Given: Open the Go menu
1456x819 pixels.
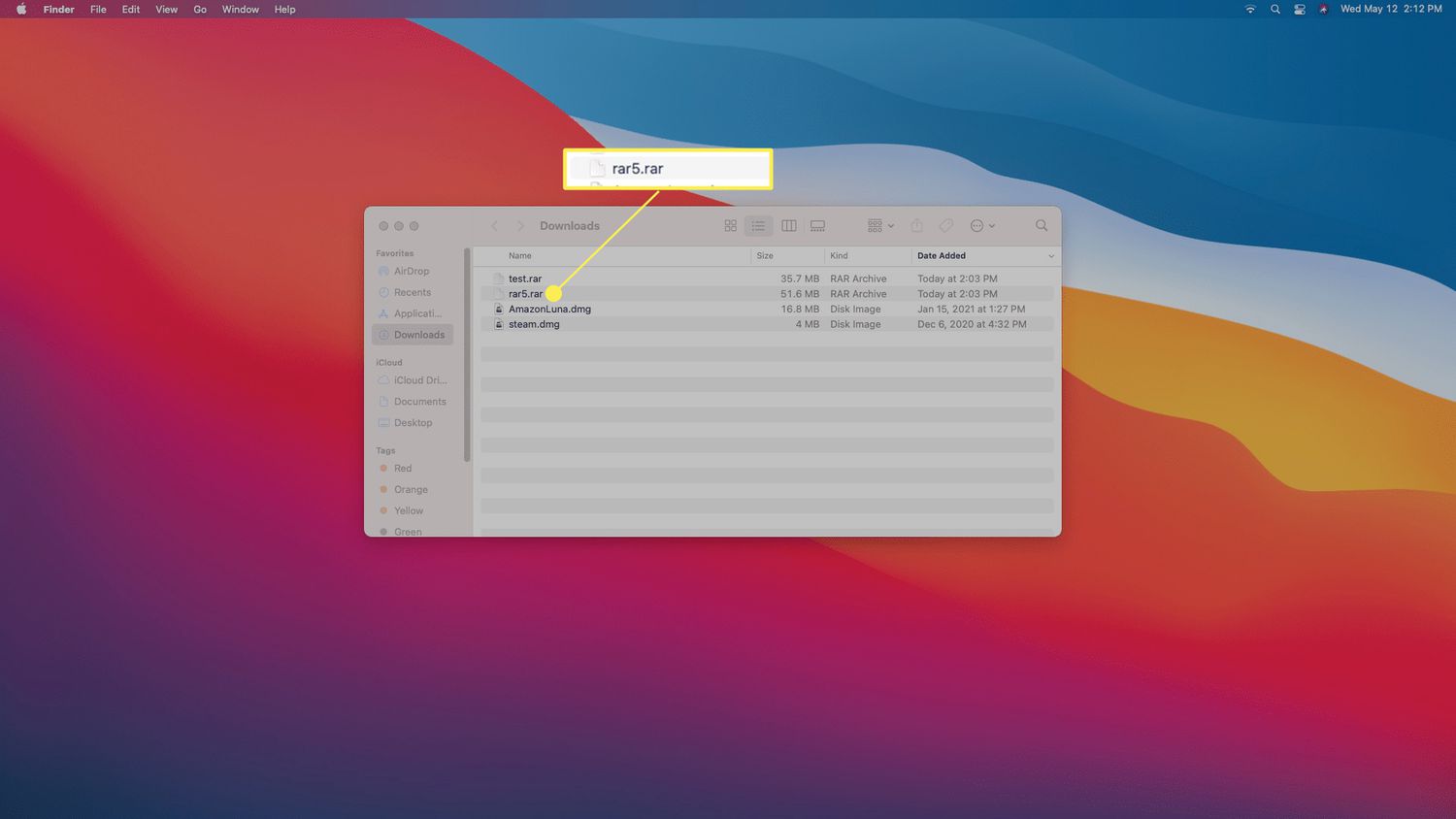Looking at the screenshot, I should (200, 10).
